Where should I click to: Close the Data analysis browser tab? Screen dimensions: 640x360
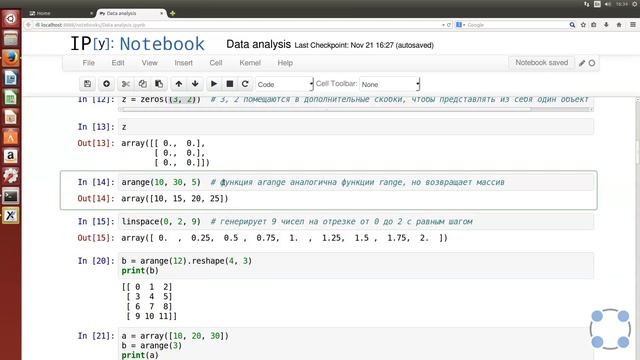coord(162,13)
